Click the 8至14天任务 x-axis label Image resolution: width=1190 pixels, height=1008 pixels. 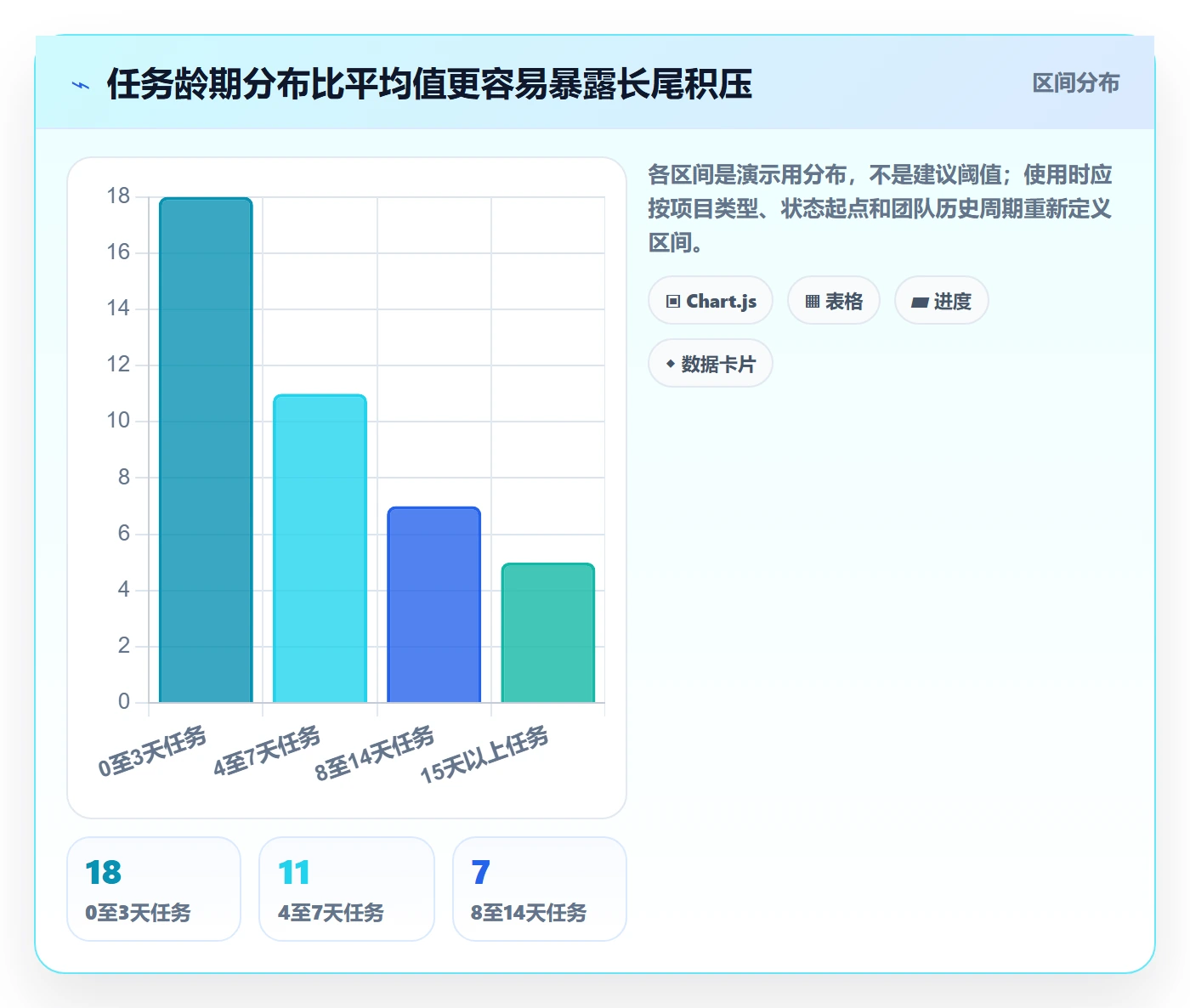coord(375,754)
